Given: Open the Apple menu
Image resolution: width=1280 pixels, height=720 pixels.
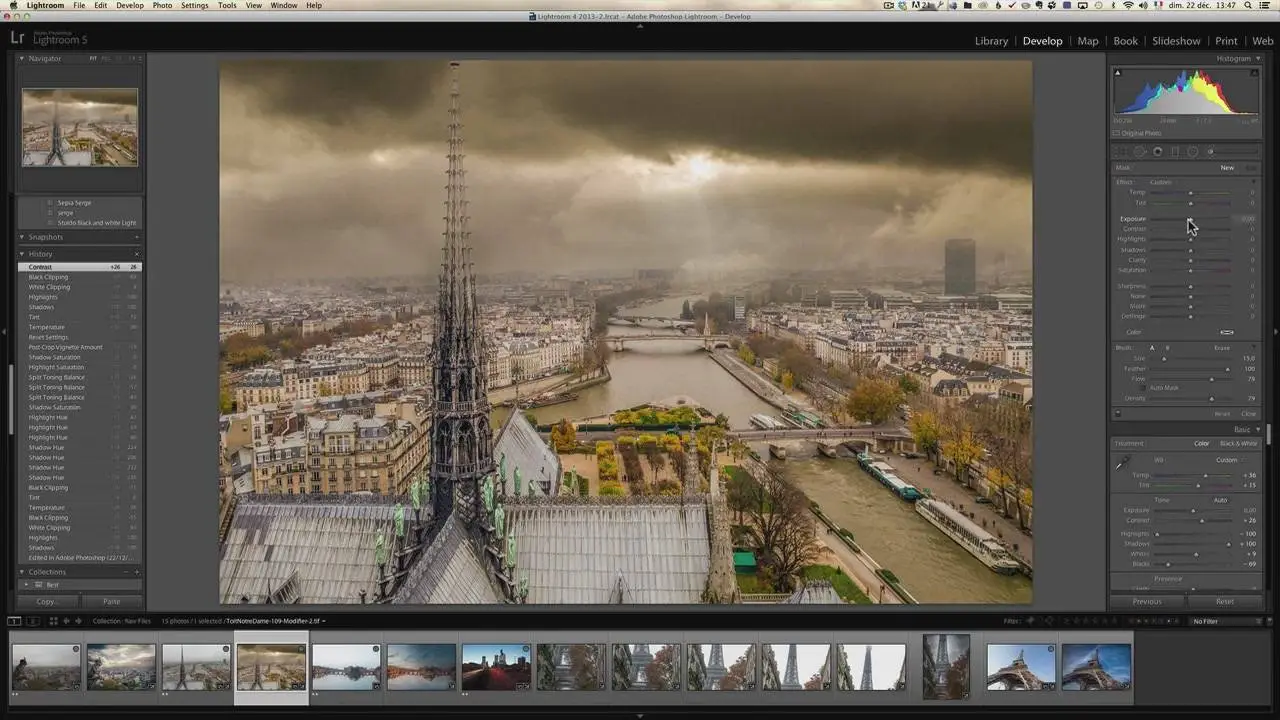Looking at the screenshot, I should click(x=12, y=5).
